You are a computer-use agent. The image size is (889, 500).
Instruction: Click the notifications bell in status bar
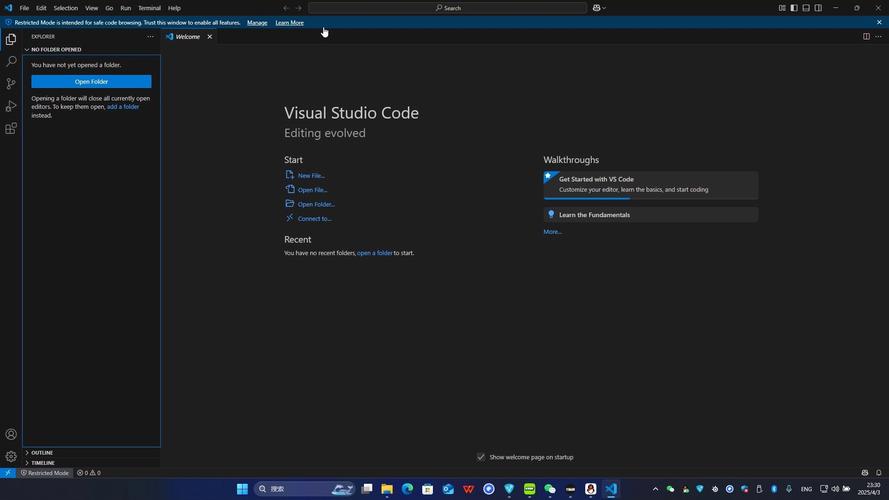click(x=878, y=473)
